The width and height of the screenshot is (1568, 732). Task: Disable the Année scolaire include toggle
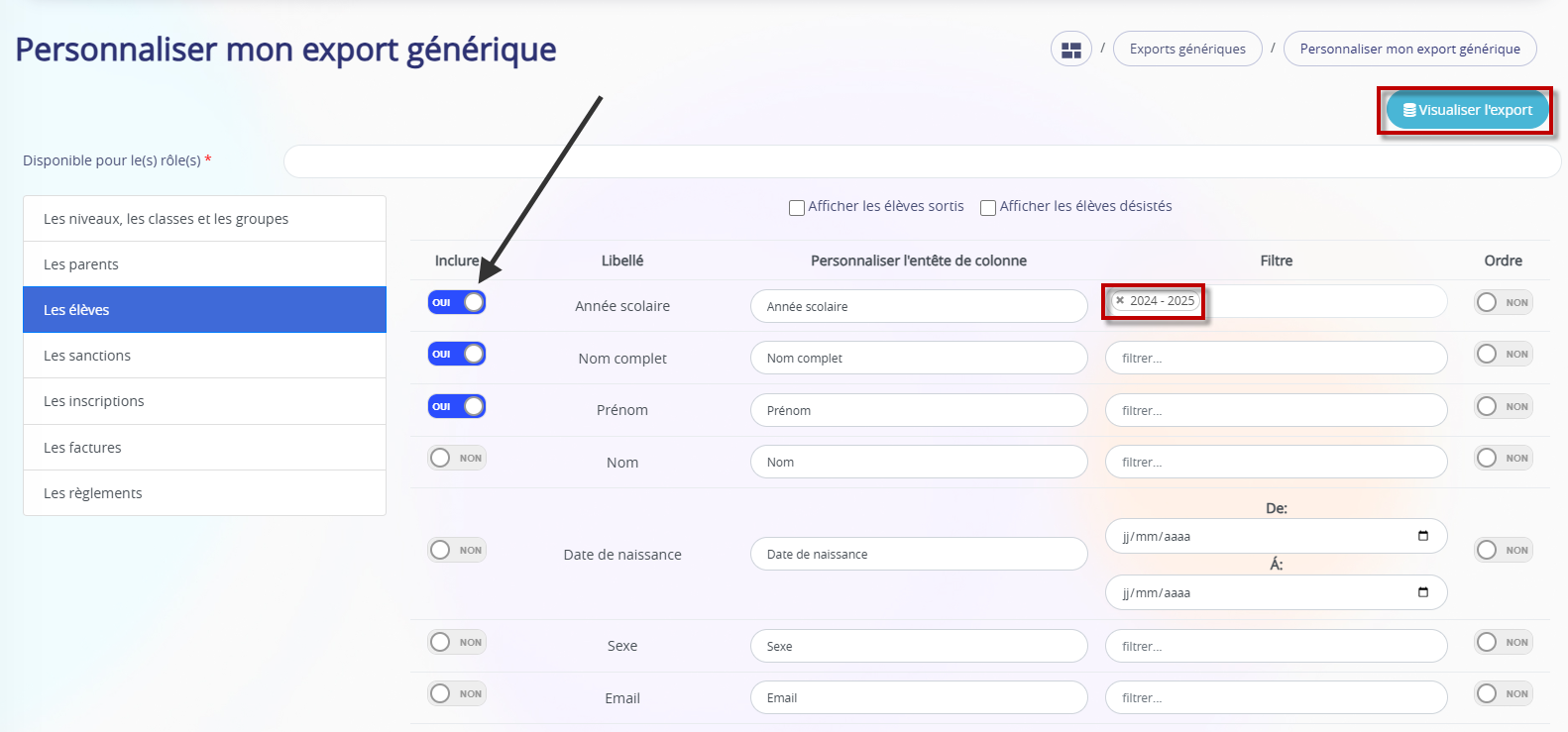[x=457, y=302]
